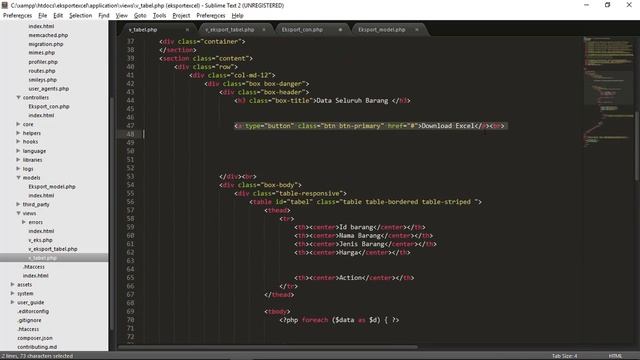Viewport: 640px width, 360px height.
Task: Click the code minimap preview
Action: point(608,92)
